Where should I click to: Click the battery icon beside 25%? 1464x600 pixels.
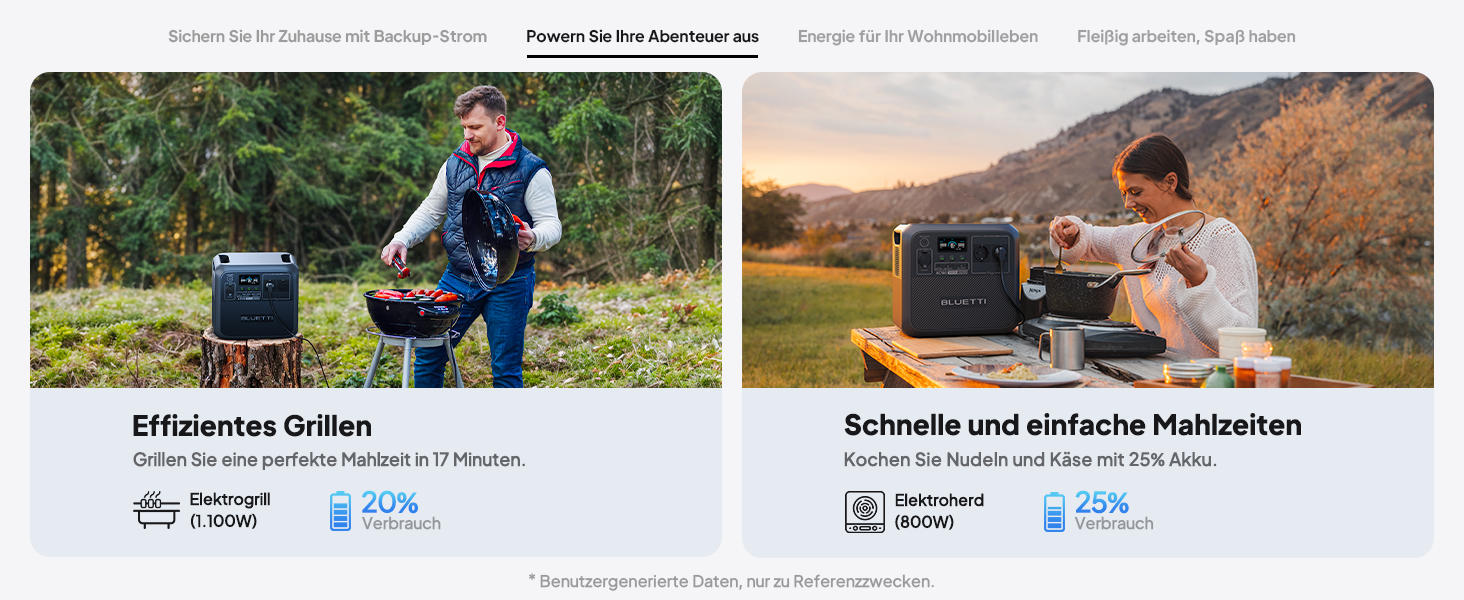click(1054, 511)
